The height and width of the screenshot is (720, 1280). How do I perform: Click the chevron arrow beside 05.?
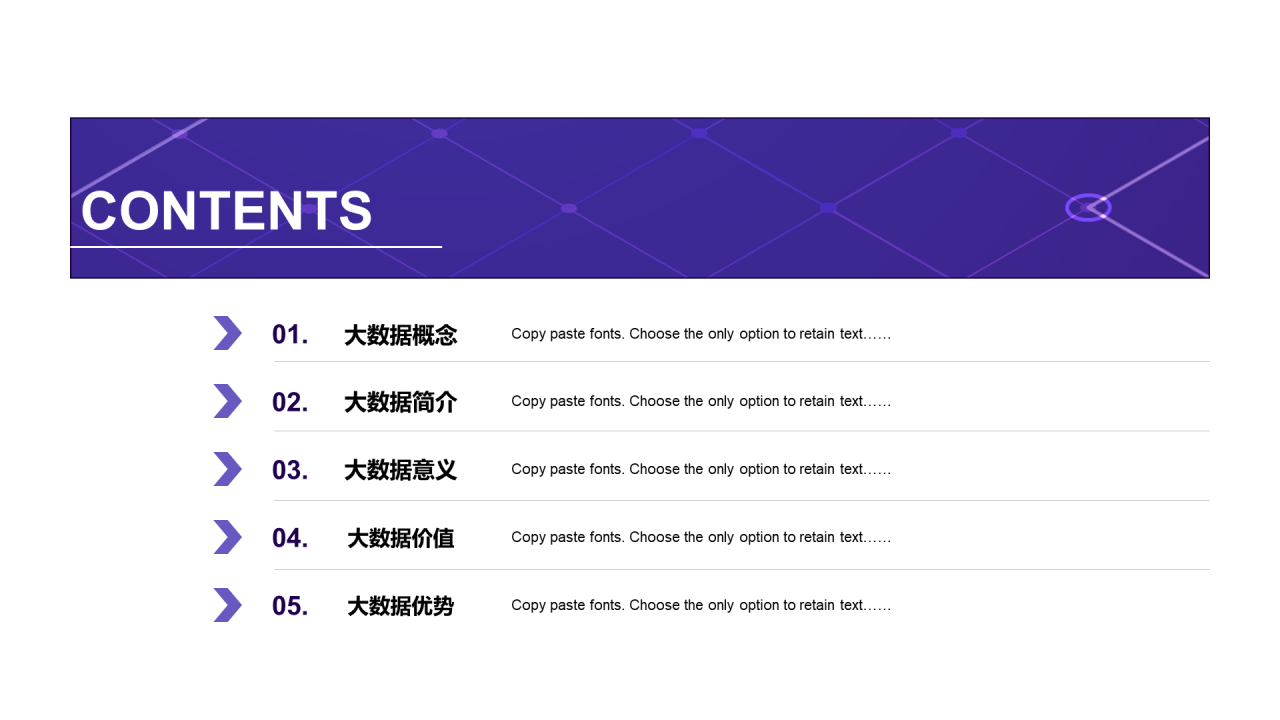click(x=228, y=605)
